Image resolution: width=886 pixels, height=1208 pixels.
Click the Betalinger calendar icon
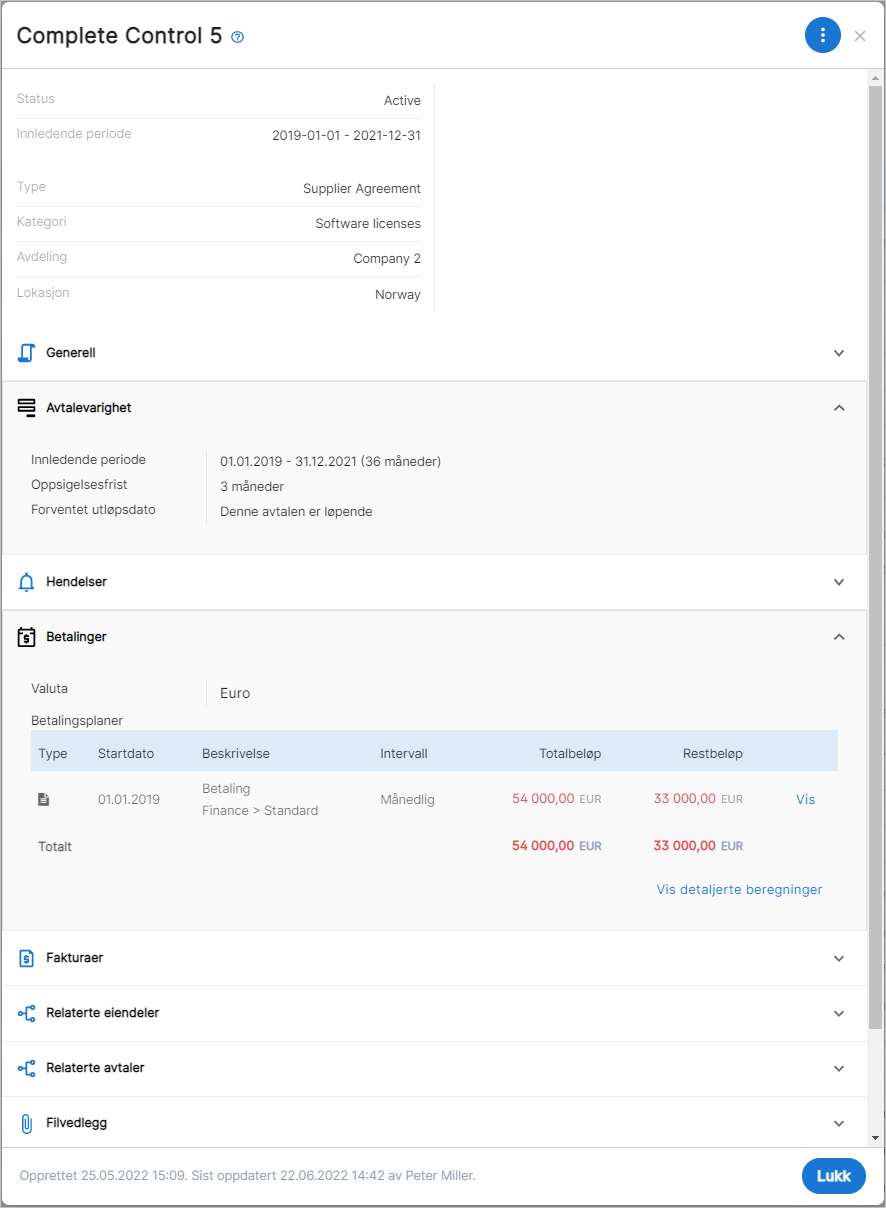coord(27,637)
